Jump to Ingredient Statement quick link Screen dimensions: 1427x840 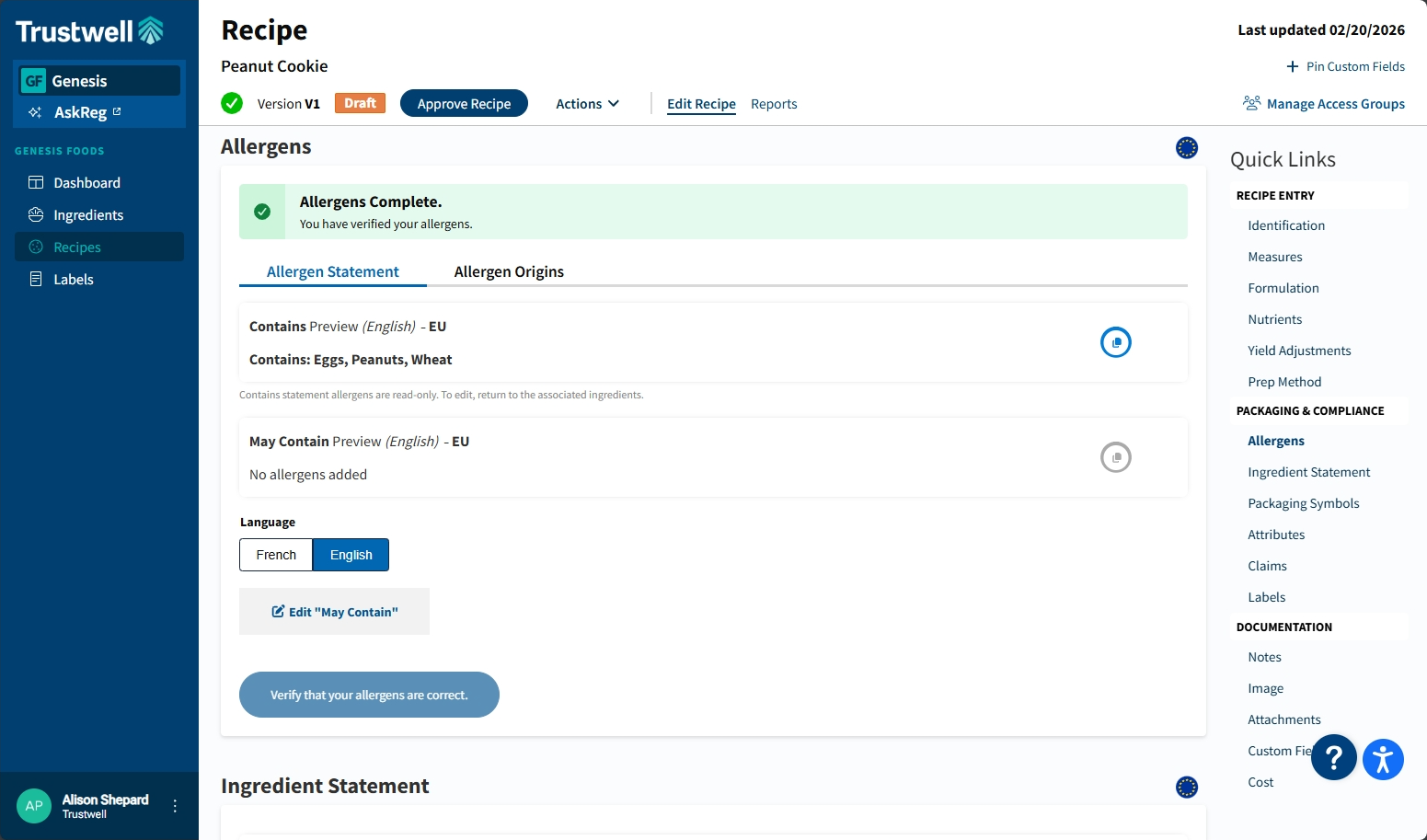click(x=1308, y=472)
